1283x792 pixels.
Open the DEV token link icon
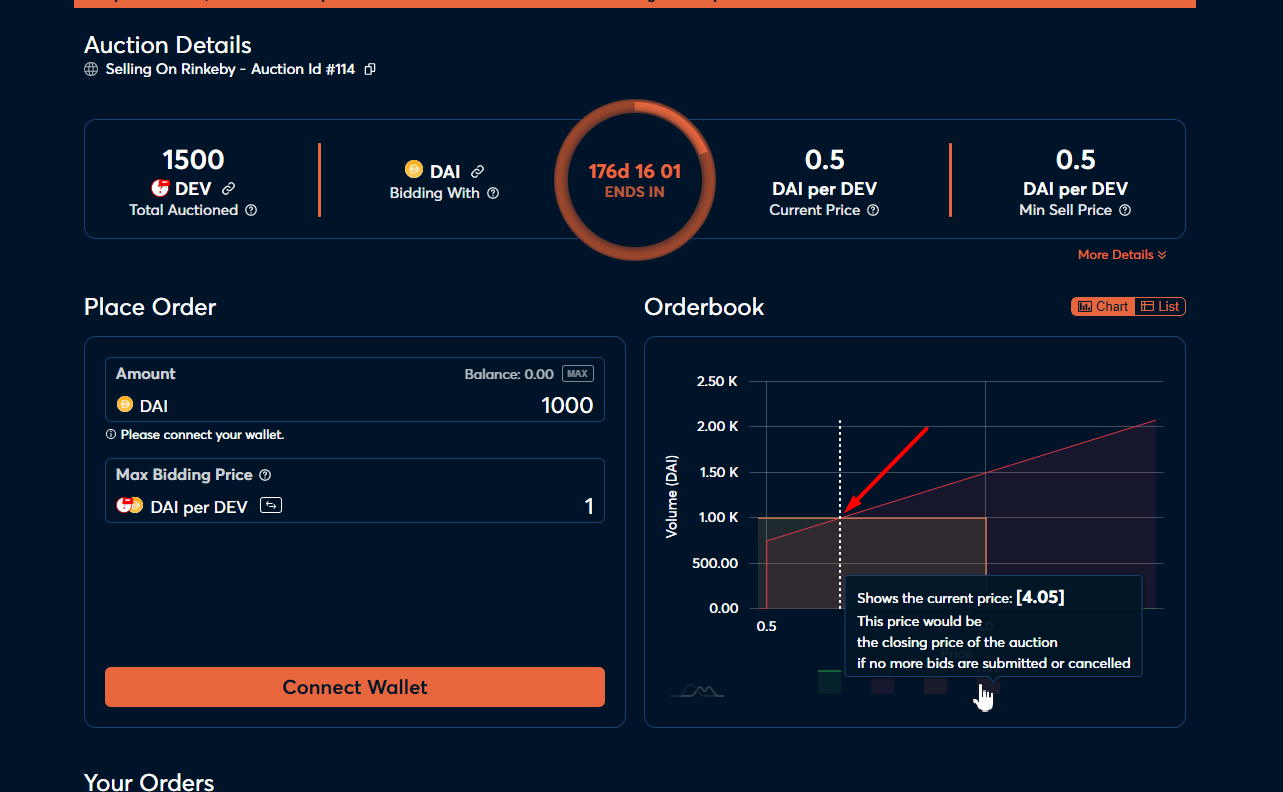pos(228,188)
